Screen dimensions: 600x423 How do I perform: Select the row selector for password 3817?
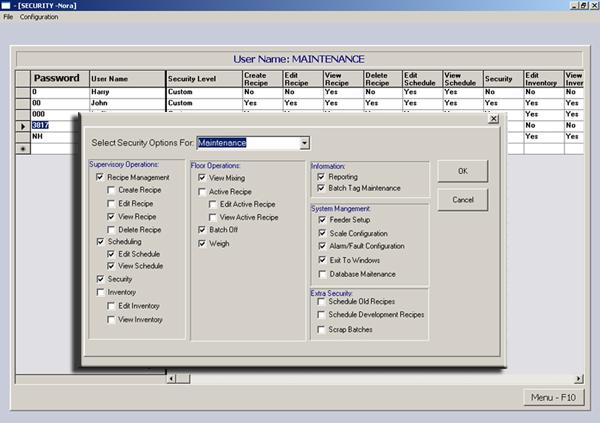(23, 126)
